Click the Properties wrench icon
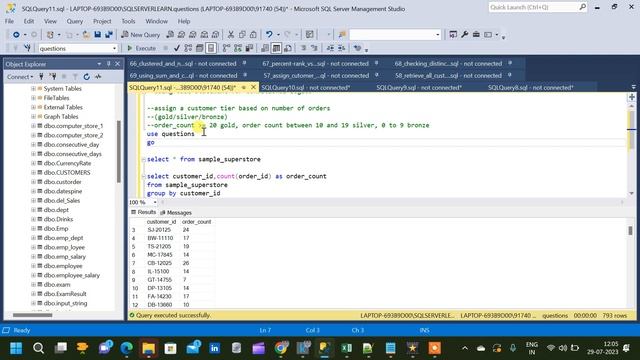The width and height of the screenshot is (640, 360). pyautogui.click(x=464, y=35)
